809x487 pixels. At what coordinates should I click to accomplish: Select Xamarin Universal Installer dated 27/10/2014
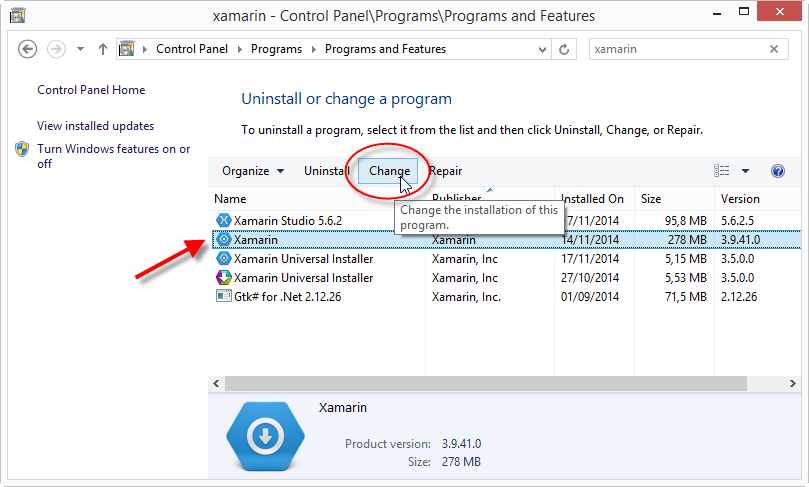pyautogui.click(x=506, y=278)
